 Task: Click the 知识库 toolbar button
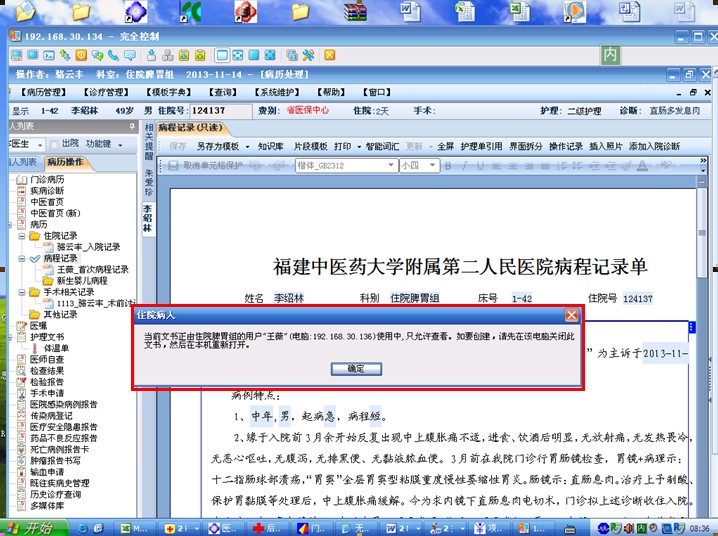[x=271, y=146]
